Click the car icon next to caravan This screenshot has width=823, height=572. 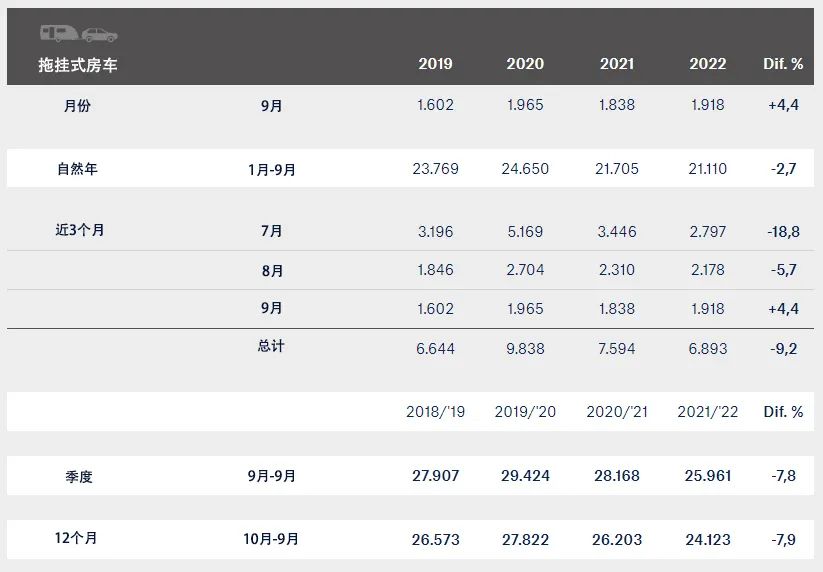(100, 35)
